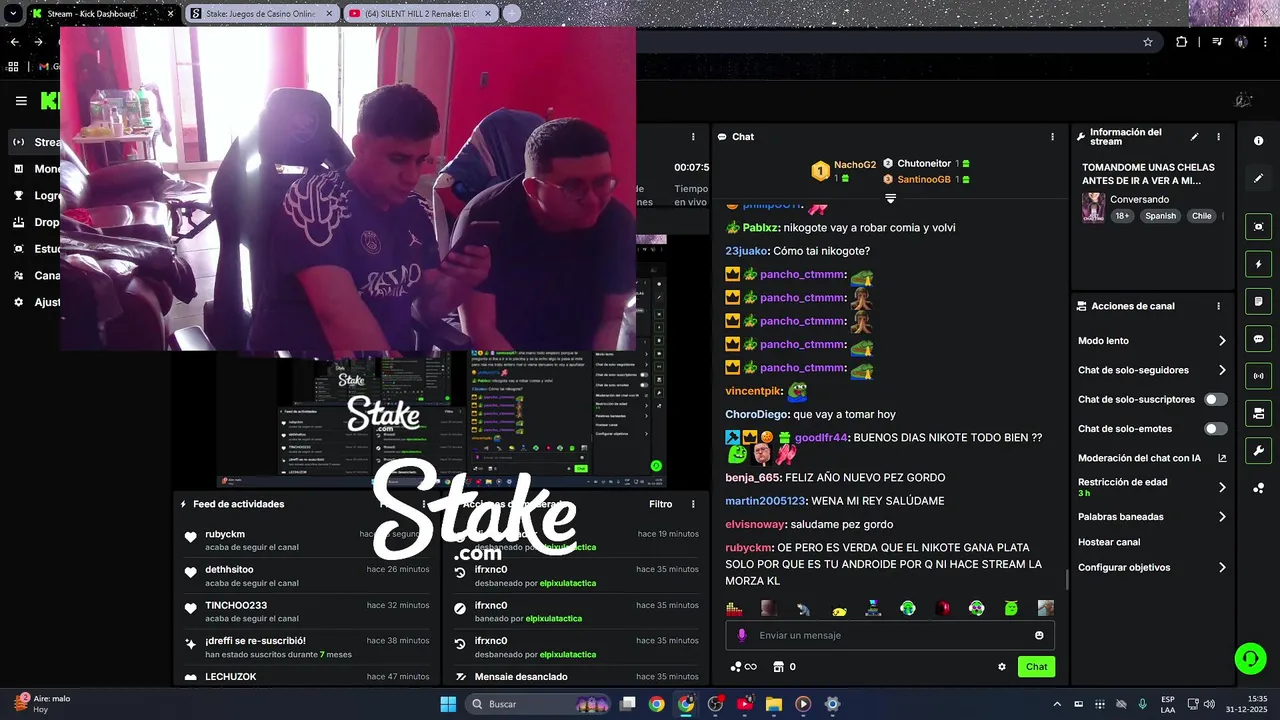Toggle the wrench stream info panel in right toolbar
1280x720 pixels.
[x=1258, y=450]
